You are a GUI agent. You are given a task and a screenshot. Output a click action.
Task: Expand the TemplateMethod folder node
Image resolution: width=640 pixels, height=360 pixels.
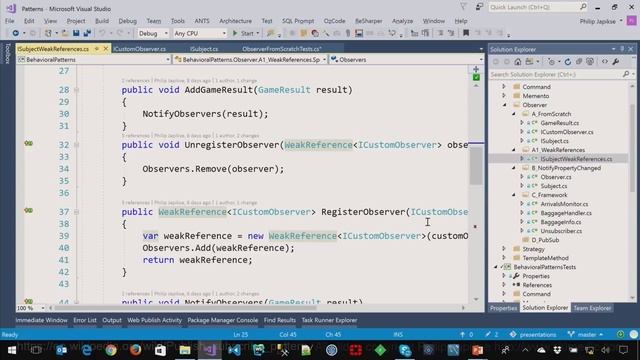(x=504, y=258)
